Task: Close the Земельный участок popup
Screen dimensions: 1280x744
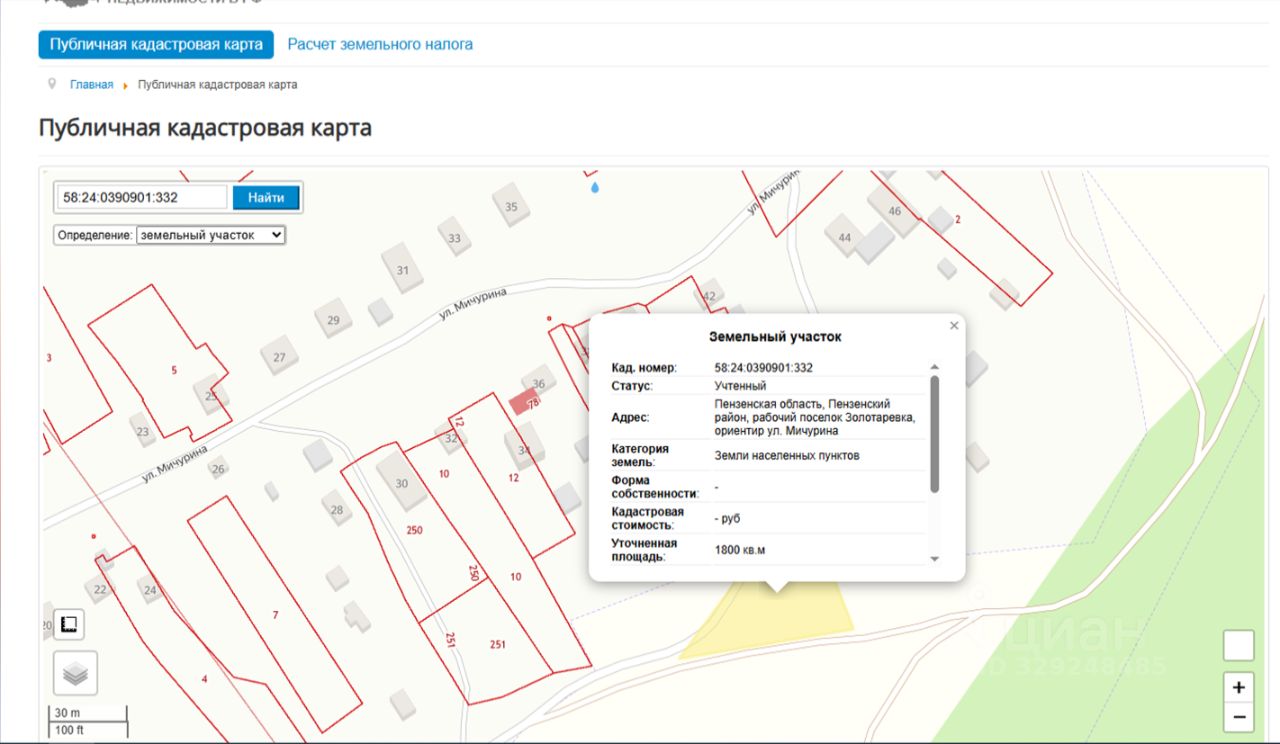Action: (x=954, y=326)
